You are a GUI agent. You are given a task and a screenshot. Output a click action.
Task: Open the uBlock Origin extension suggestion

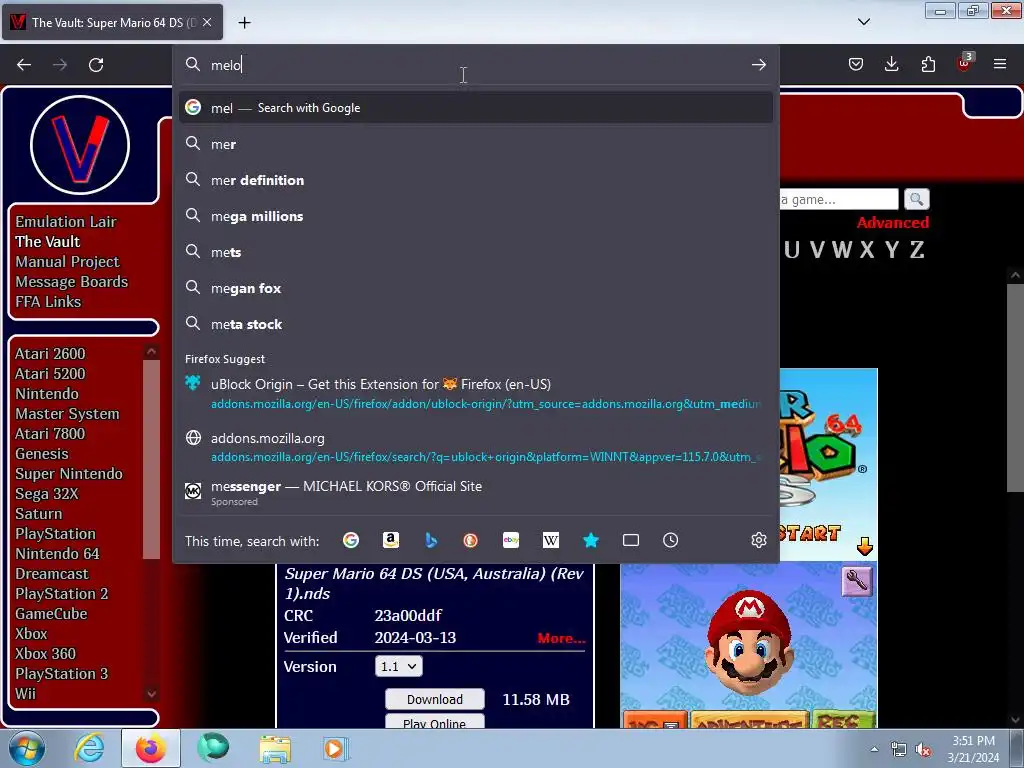click(x=475, y=393)
